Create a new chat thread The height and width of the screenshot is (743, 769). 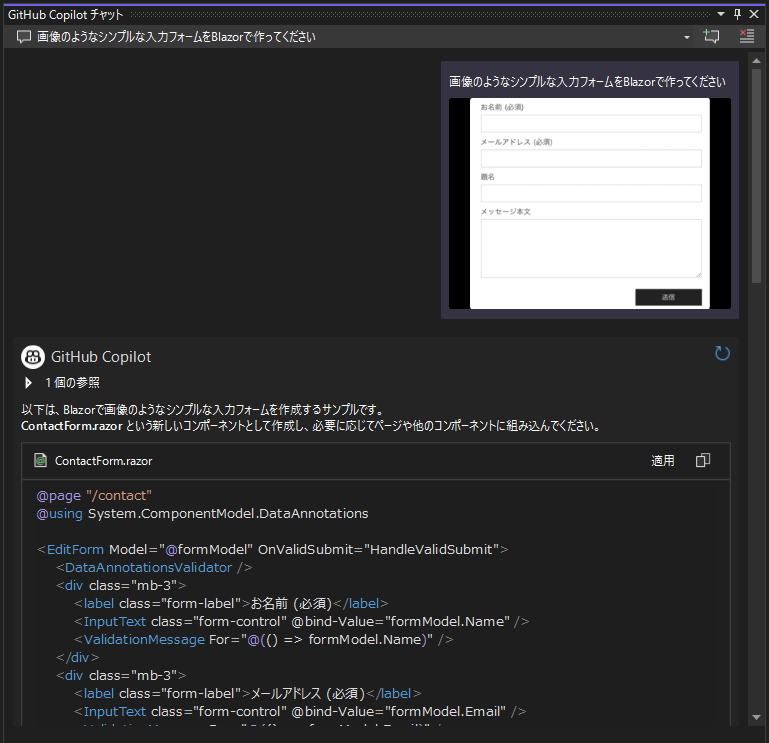(x=711, y=36)
